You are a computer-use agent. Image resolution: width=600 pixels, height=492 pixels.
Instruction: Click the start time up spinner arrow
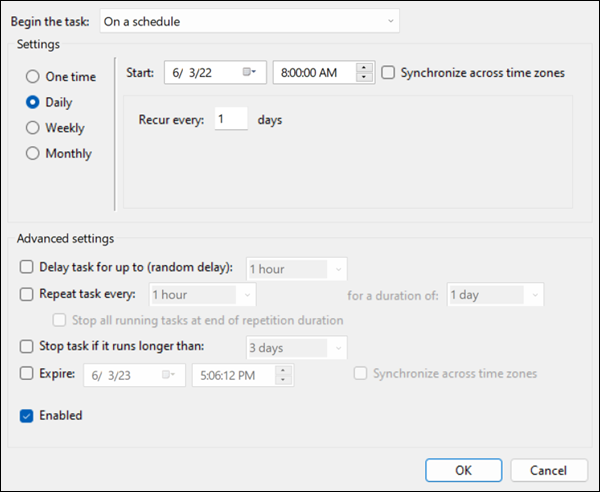point(364,67)
